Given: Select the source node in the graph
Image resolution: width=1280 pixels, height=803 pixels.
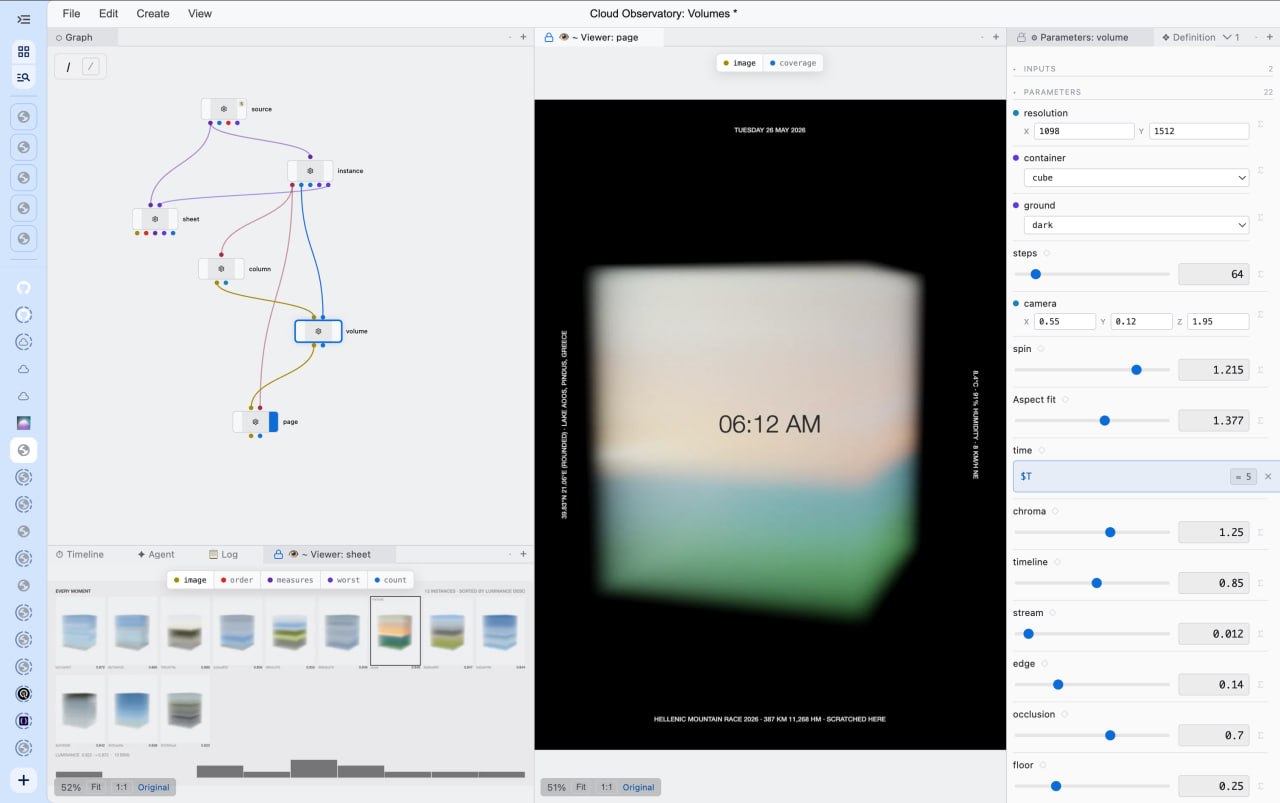Looking at the screenshot, I should click(223, 109).
